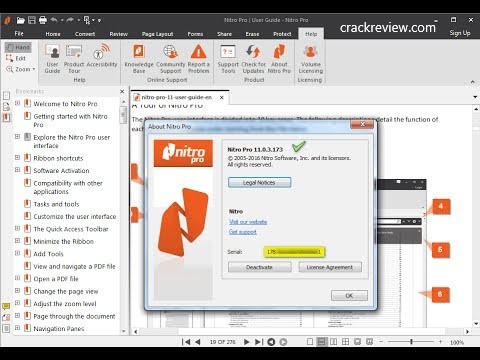The width and height of the screenshot is (480, 360).
Task: Adjust the zoom level slider handle
Action: 411,342
